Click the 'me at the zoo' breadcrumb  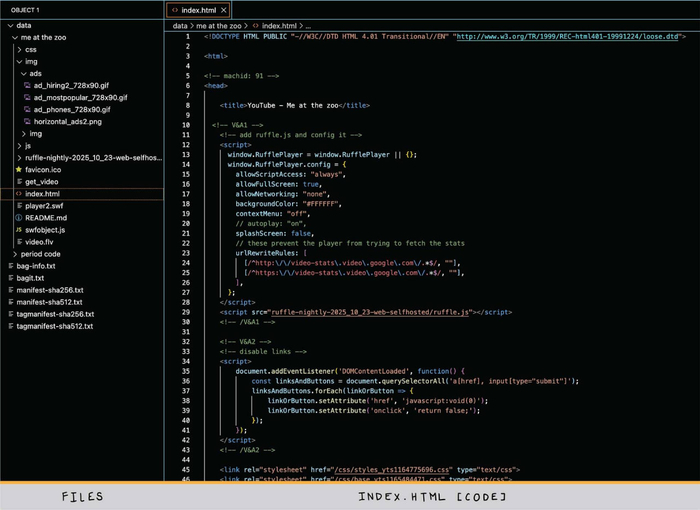219,26
